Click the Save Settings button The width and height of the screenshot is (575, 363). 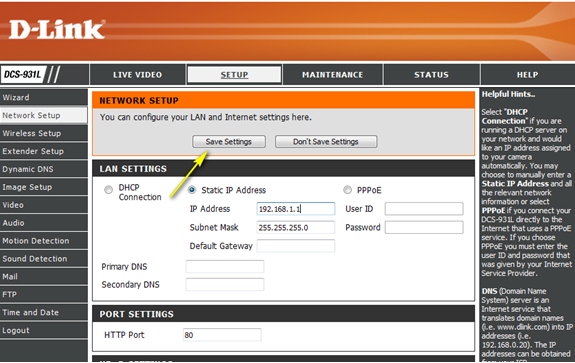point(229,142)
